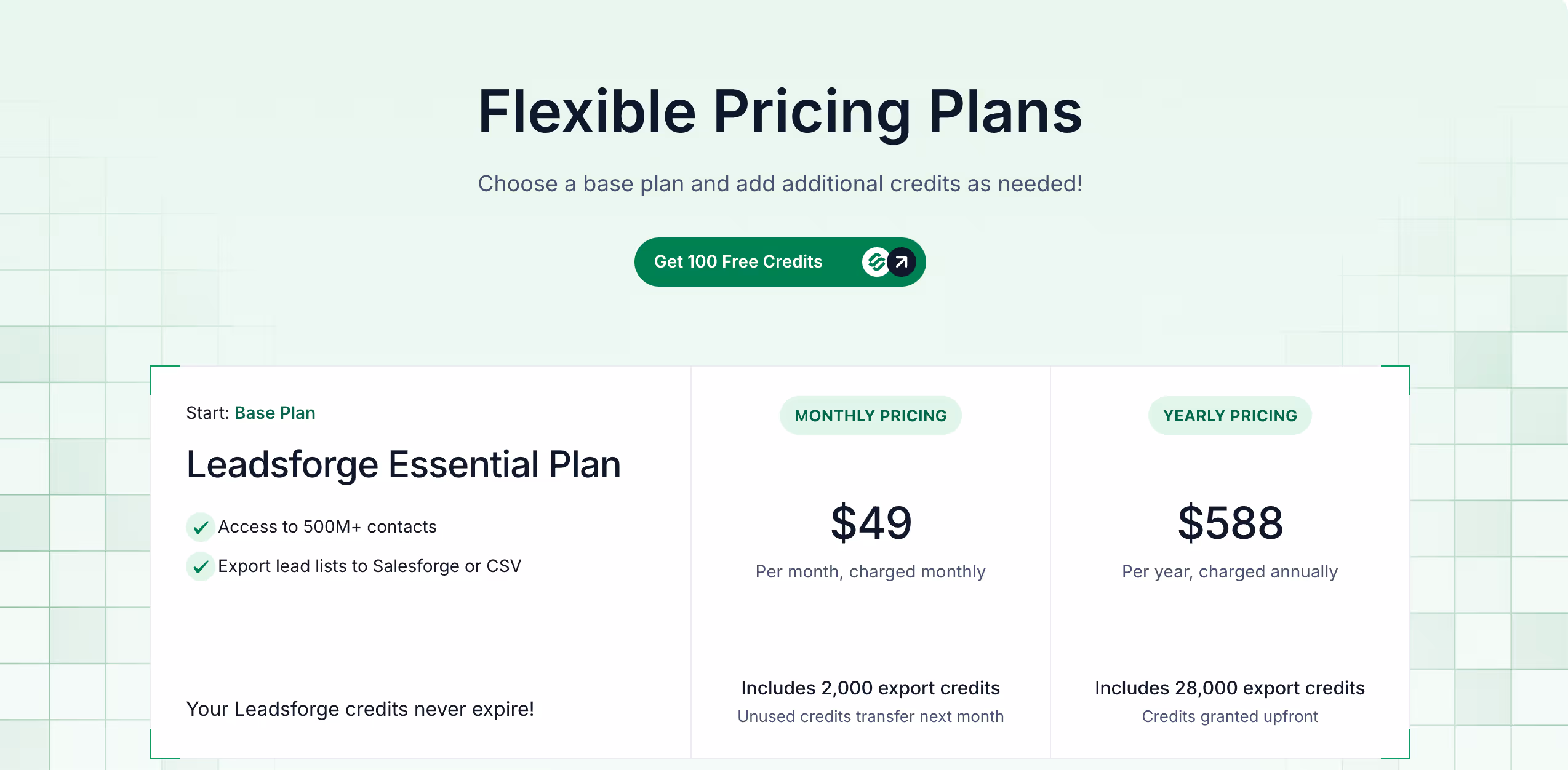Viewport: 1568px width, 770px height.
Task: Click the Flexible Pricing Plans title
Action: coord(780,112)
